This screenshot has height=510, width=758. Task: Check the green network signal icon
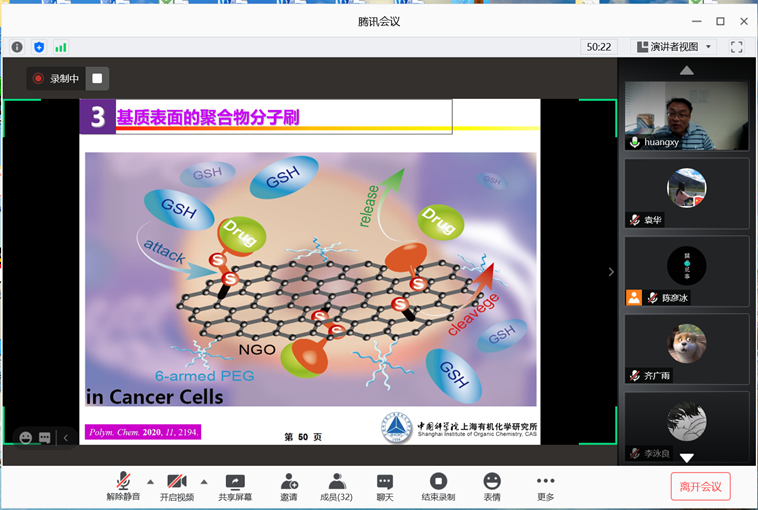coord(61,47)
